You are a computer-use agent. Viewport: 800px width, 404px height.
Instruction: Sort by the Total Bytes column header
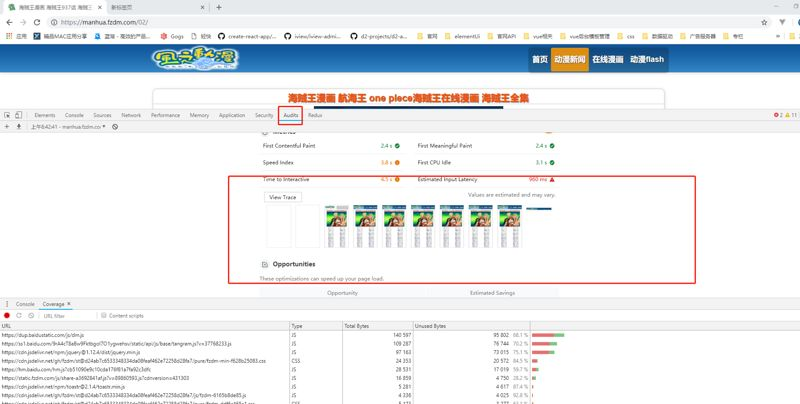coord(378,326)
